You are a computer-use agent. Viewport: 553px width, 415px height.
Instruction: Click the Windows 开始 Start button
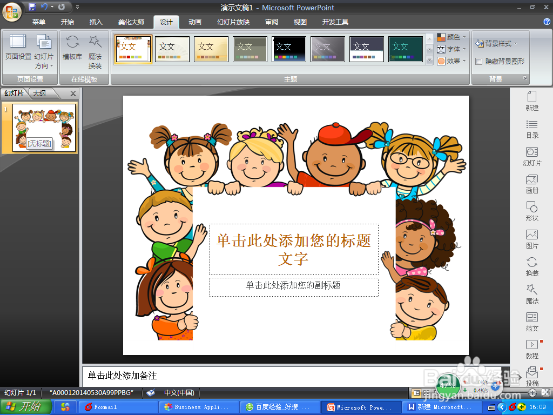tap(25, 407)
